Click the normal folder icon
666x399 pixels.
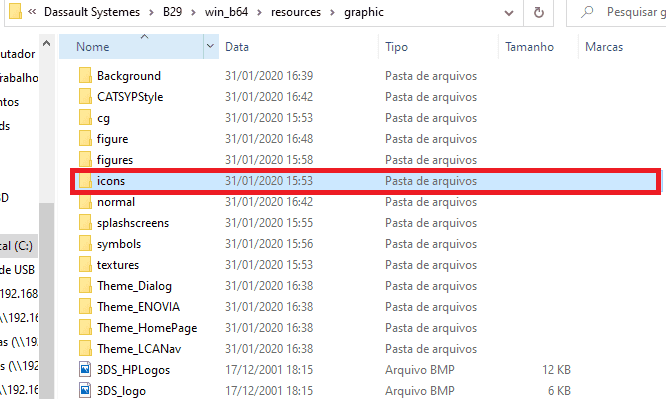pyautogui.click(x=85, y=201)
